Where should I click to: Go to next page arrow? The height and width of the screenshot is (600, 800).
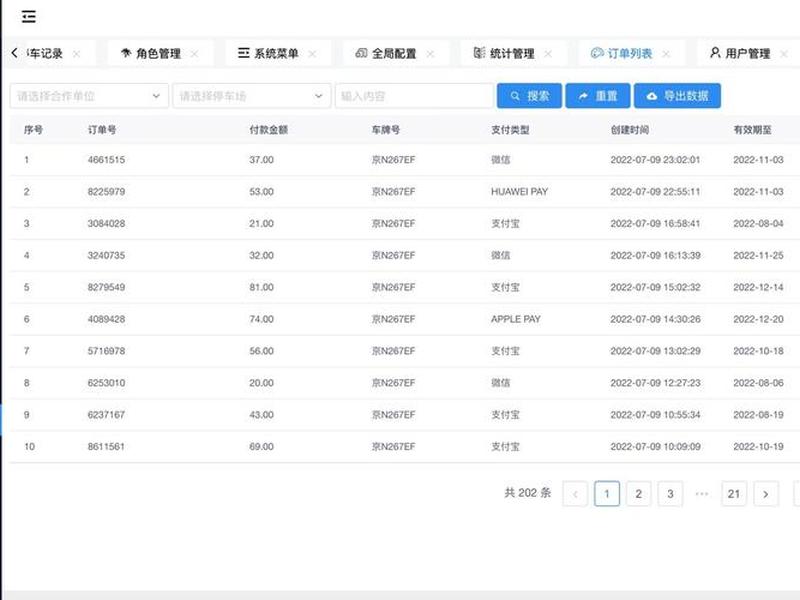(766, 494)
